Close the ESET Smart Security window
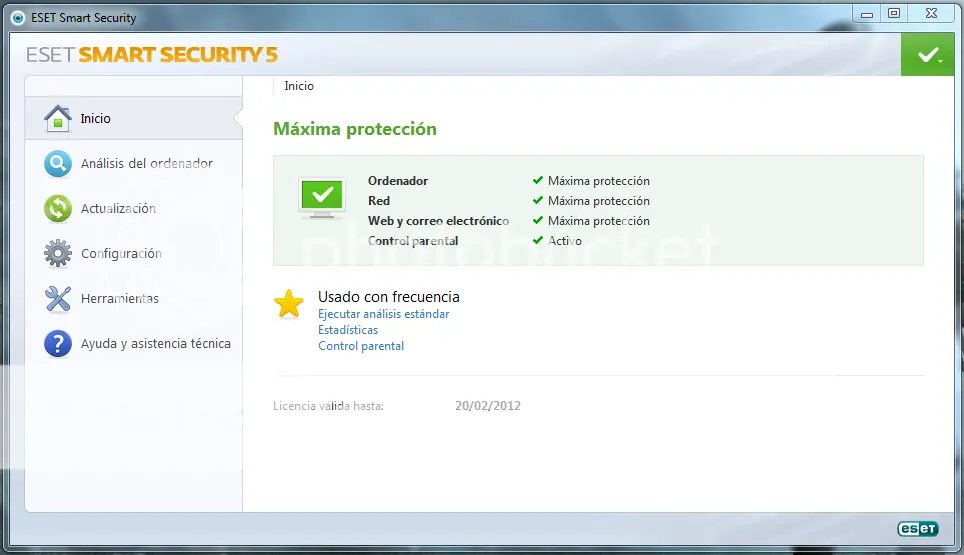This screenshot has height=555, width=964. point(931,14)
